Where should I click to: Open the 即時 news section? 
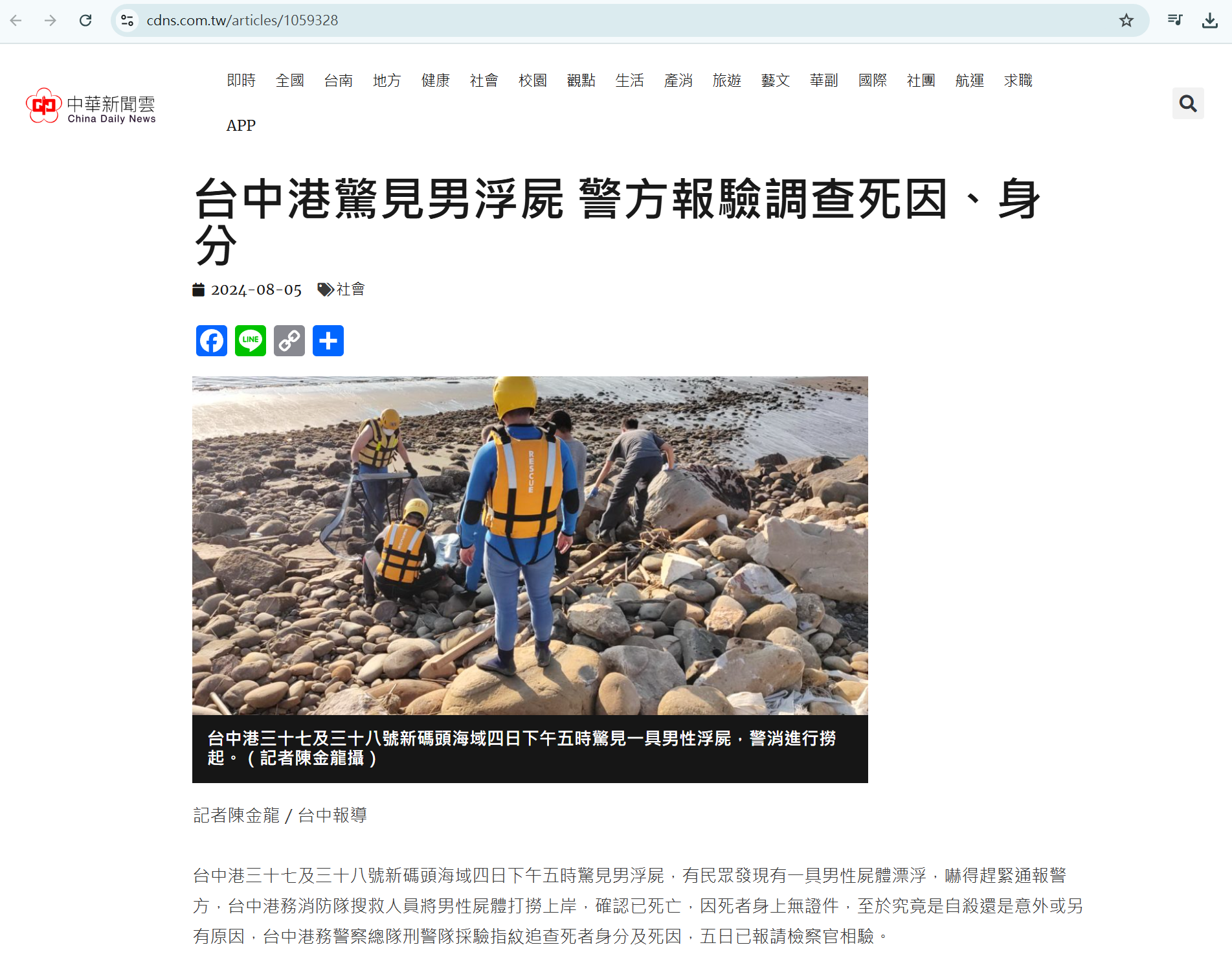point(241,80)
